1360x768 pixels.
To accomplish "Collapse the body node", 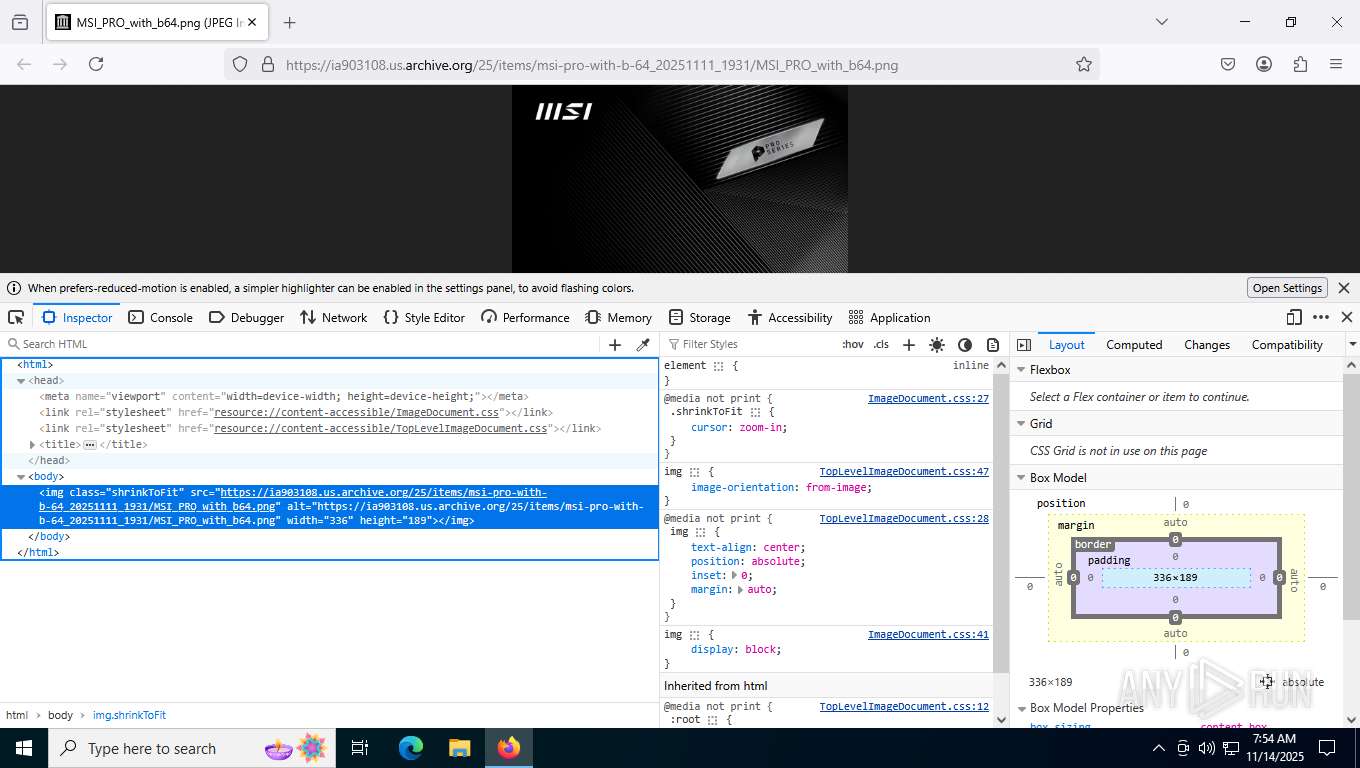I will 20,477.
